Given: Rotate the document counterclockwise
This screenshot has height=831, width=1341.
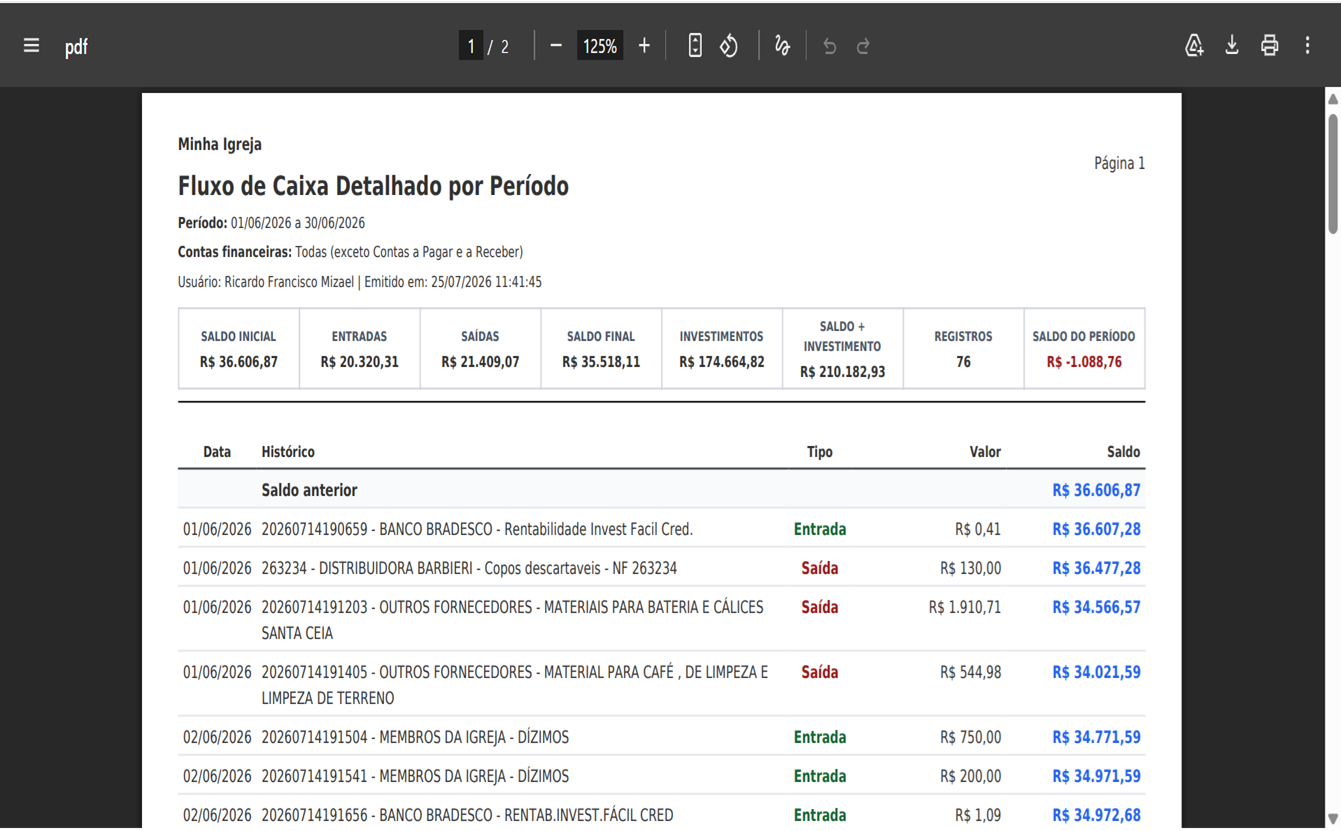Looking at the screenshot, I should click(x=729, y=46).
